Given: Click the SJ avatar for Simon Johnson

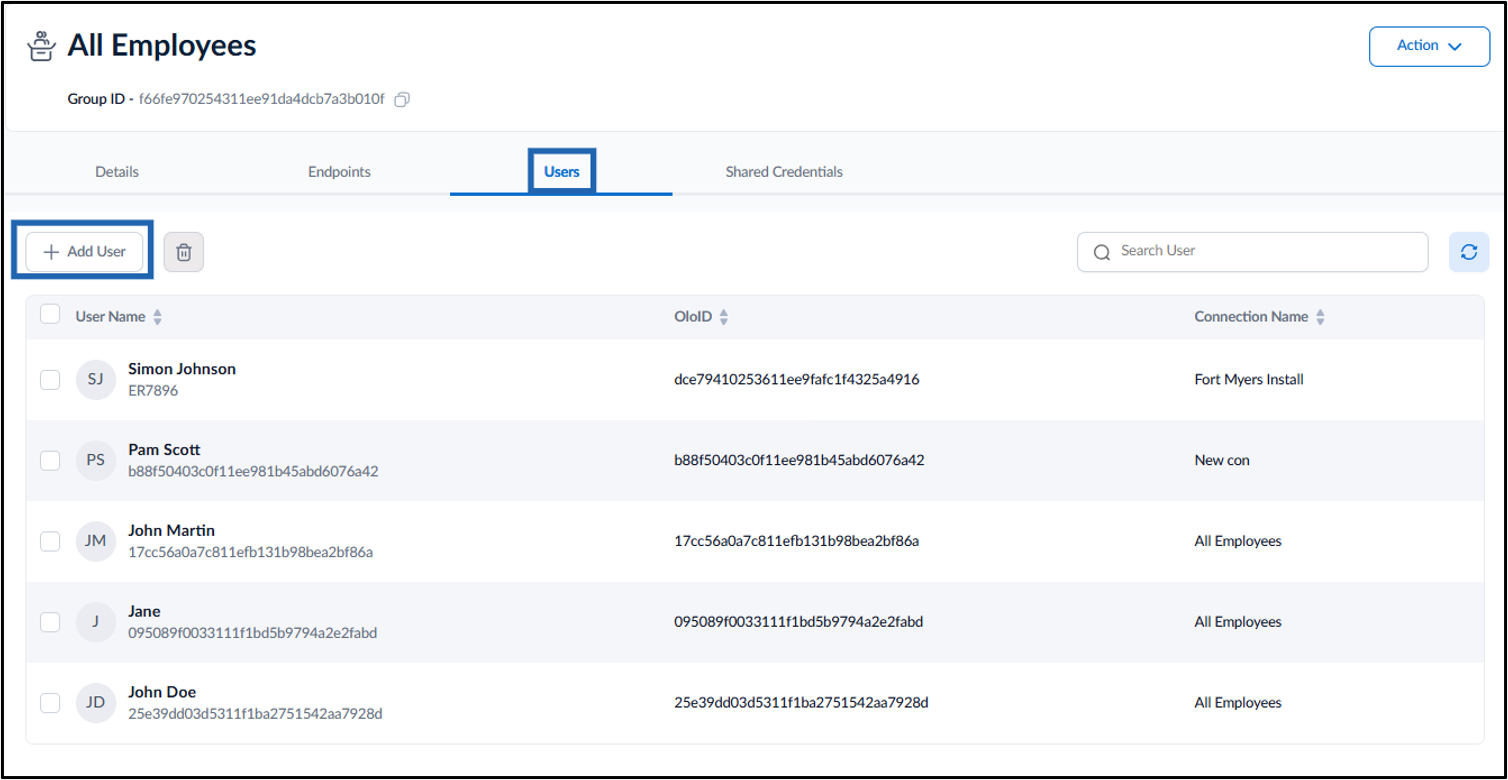Looking at the screenshot, I should pyautogui.click(x=96, y=380).
